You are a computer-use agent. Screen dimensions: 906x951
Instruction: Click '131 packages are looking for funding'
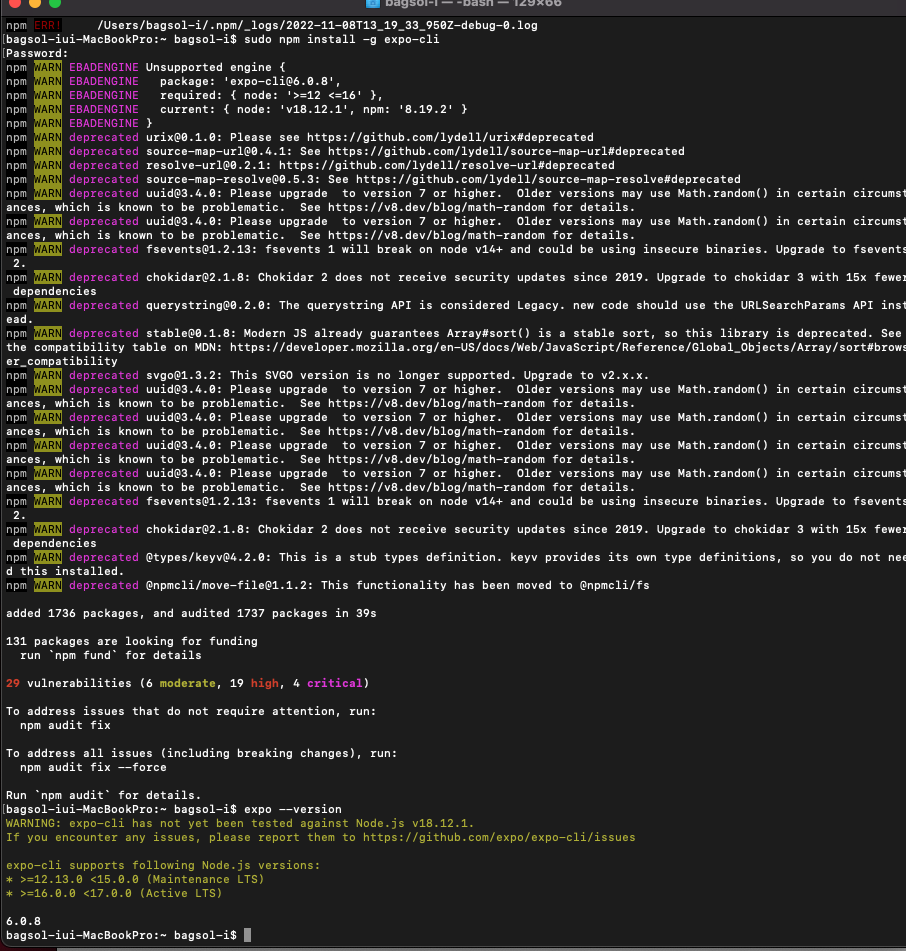click(132, 641)
